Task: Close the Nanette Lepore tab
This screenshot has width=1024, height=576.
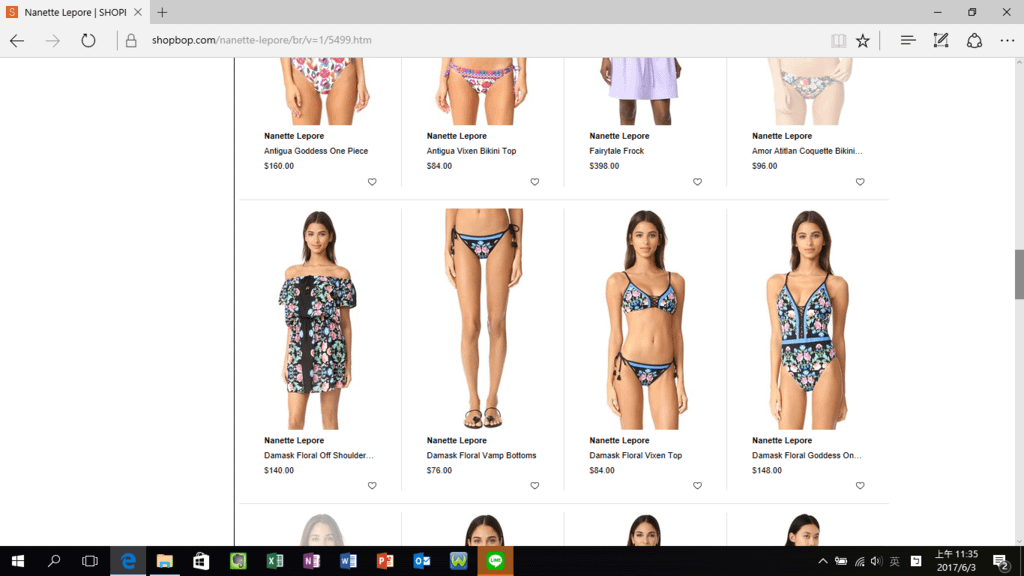Action: (138, 12)
